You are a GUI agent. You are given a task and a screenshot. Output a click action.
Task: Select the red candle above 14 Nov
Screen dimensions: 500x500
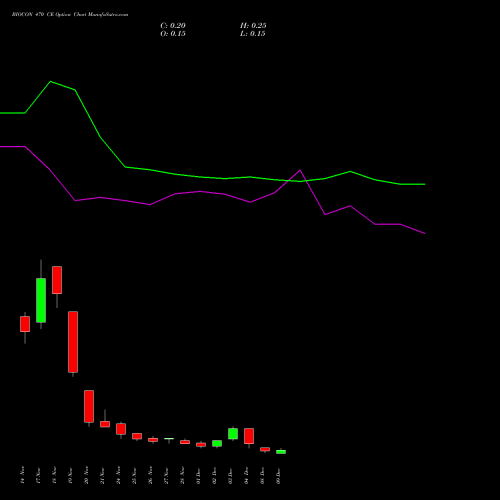[25, 324]
